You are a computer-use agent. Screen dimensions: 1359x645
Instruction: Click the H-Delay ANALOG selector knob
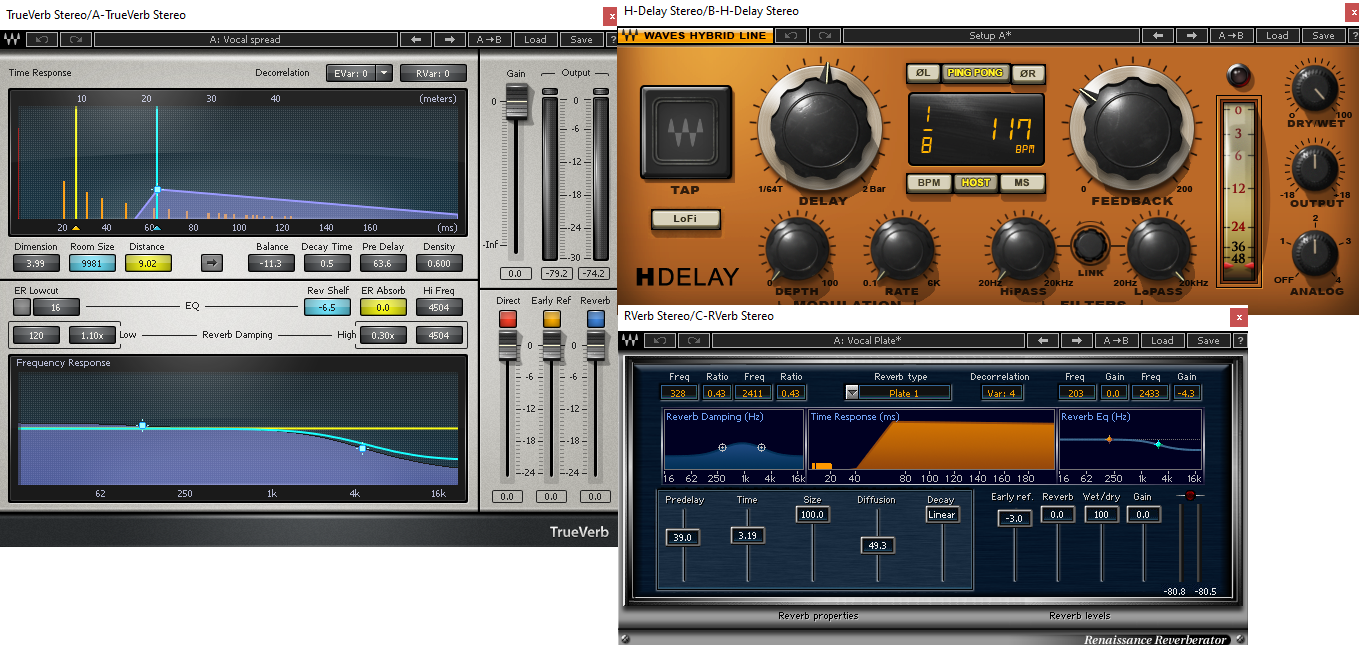(1317, 254)
